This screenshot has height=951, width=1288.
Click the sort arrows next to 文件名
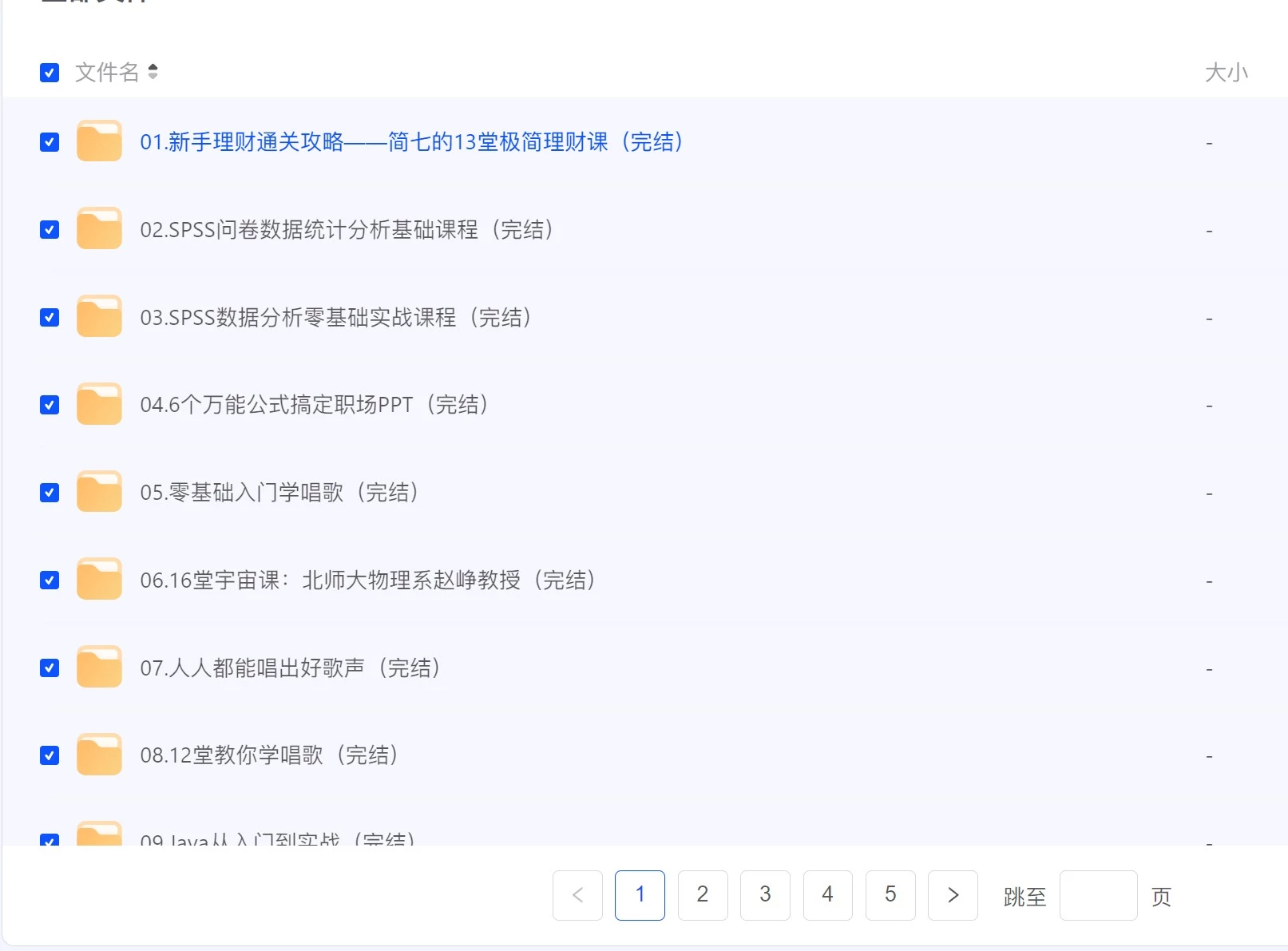pos(154,72)
